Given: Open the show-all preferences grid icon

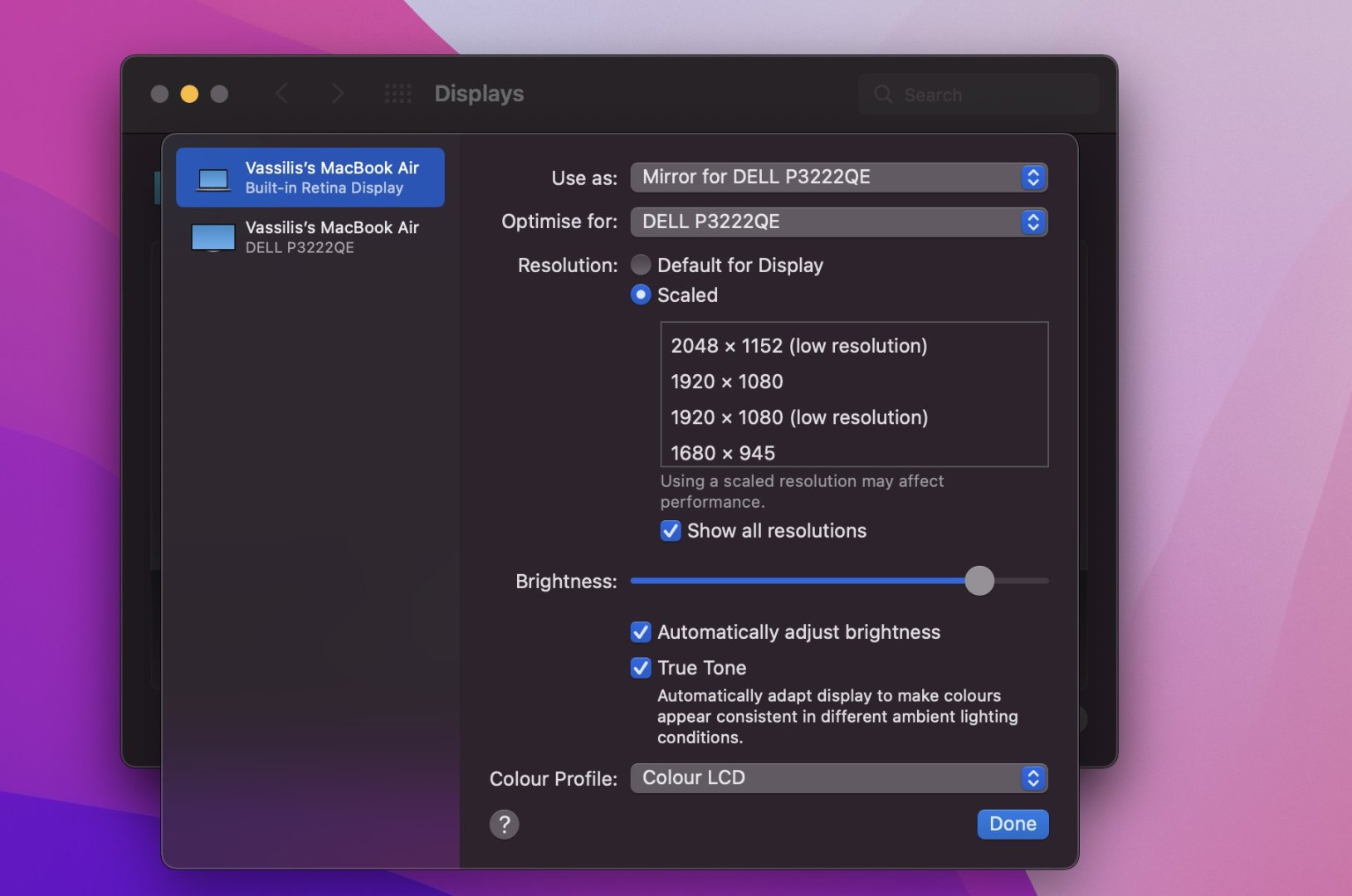Looking at the screenshot, I should pyautogui.click(x=398, y=94).
